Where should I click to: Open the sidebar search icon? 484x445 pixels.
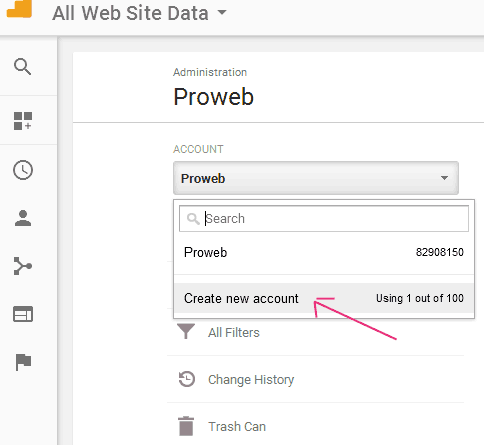(x=23, y=67)
